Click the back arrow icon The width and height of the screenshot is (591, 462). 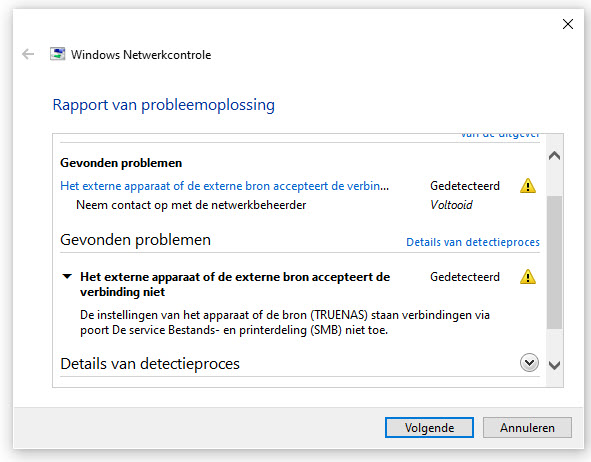point(28,54)
